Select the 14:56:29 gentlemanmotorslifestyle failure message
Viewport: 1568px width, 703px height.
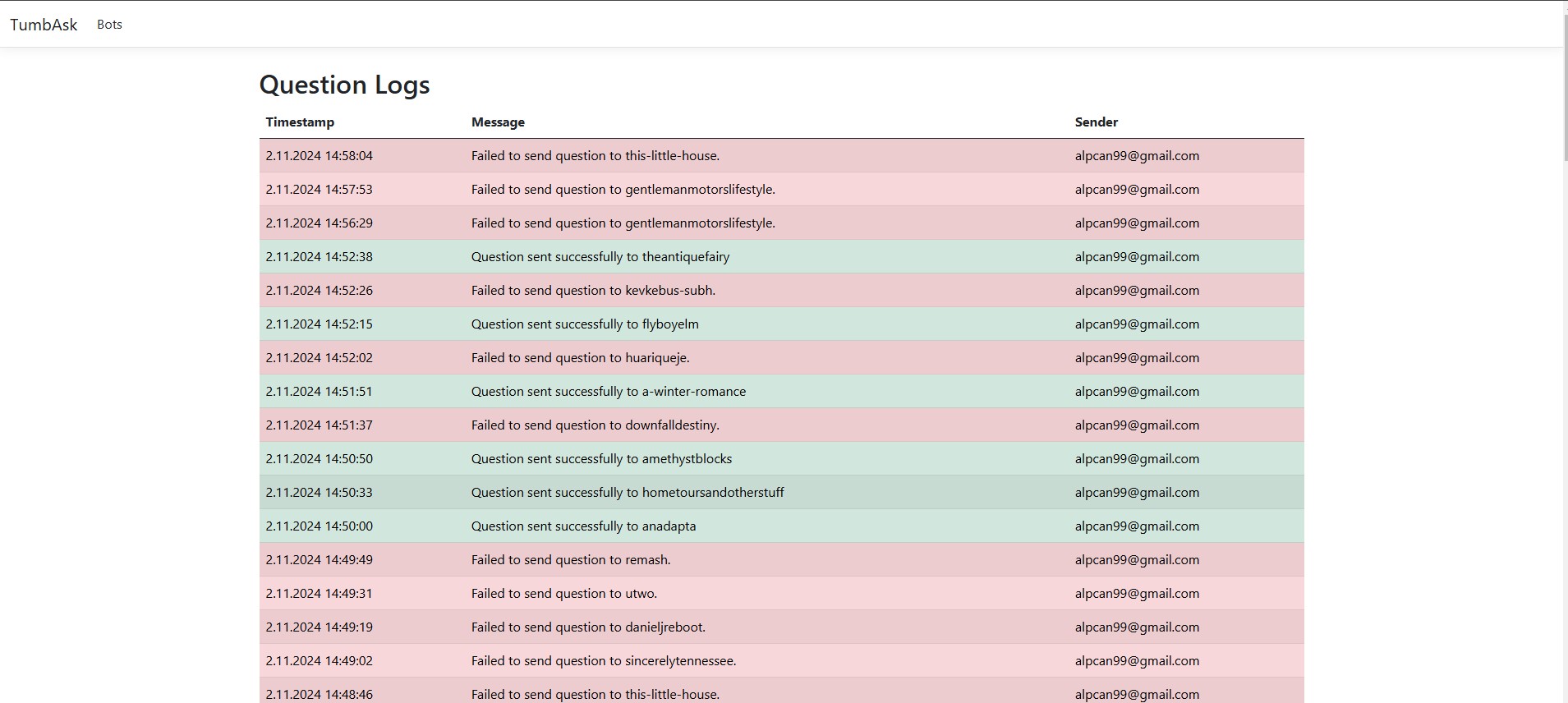pos(623,223)
